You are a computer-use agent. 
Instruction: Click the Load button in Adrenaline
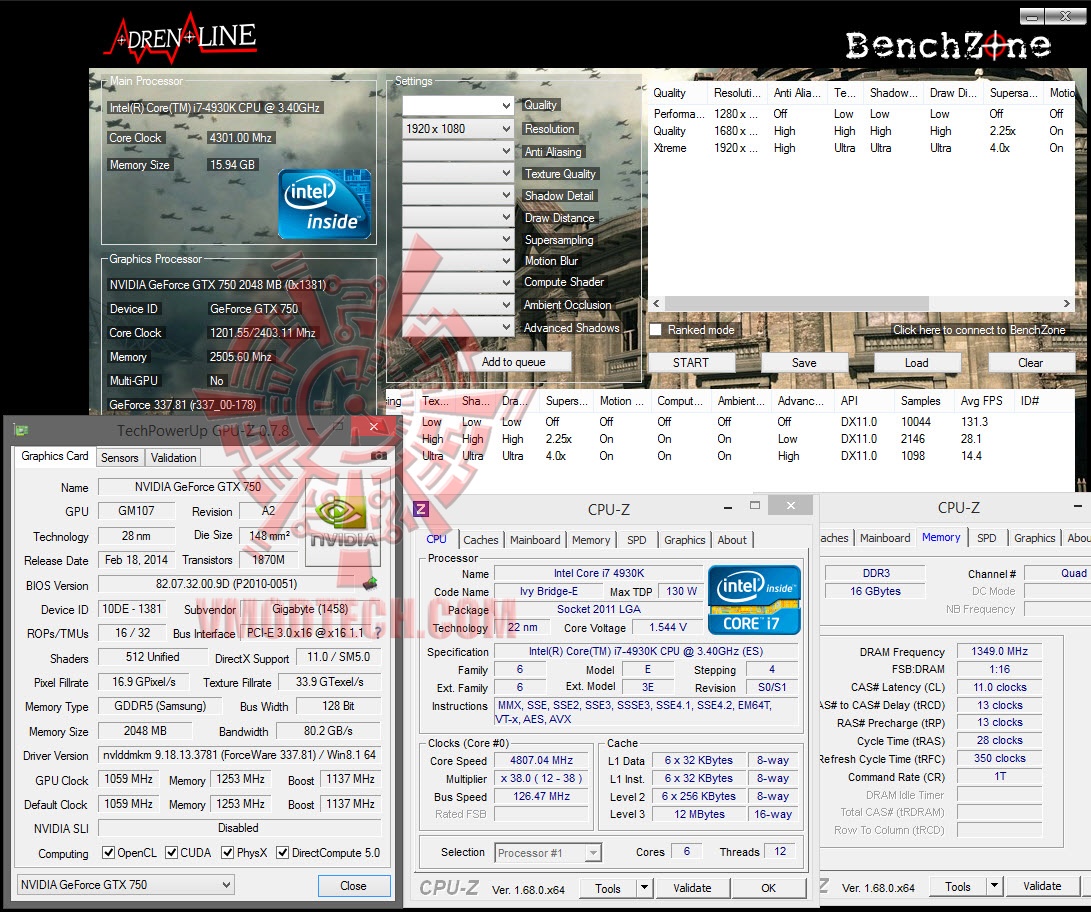917,362
